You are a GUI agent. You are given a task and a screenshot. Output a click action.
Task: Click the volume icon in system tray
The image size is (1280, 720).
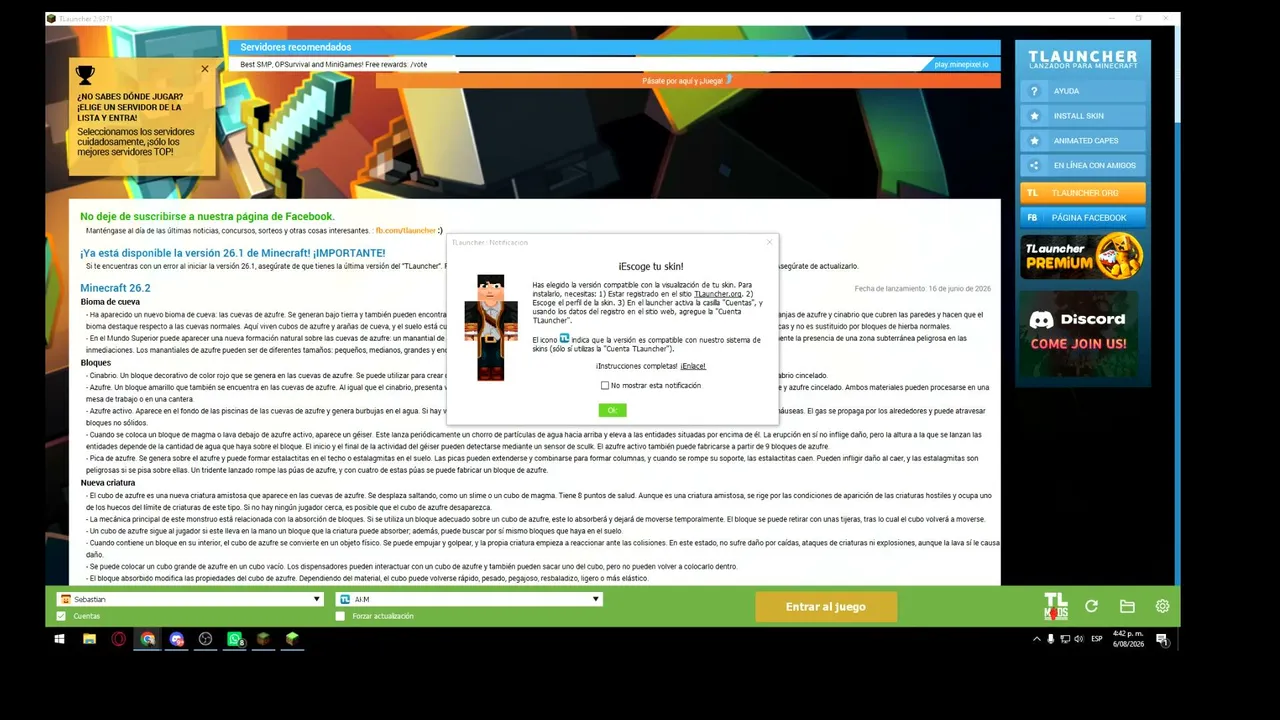(1077, 639)
